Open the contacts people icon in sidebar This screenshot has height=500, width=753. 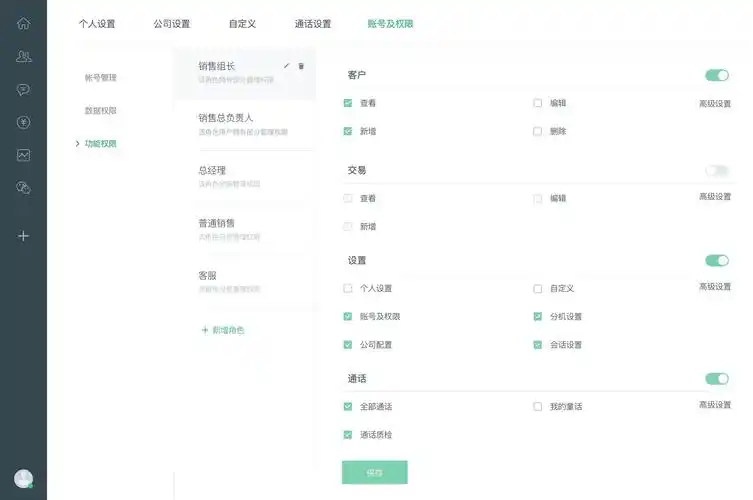click(23, 57)
